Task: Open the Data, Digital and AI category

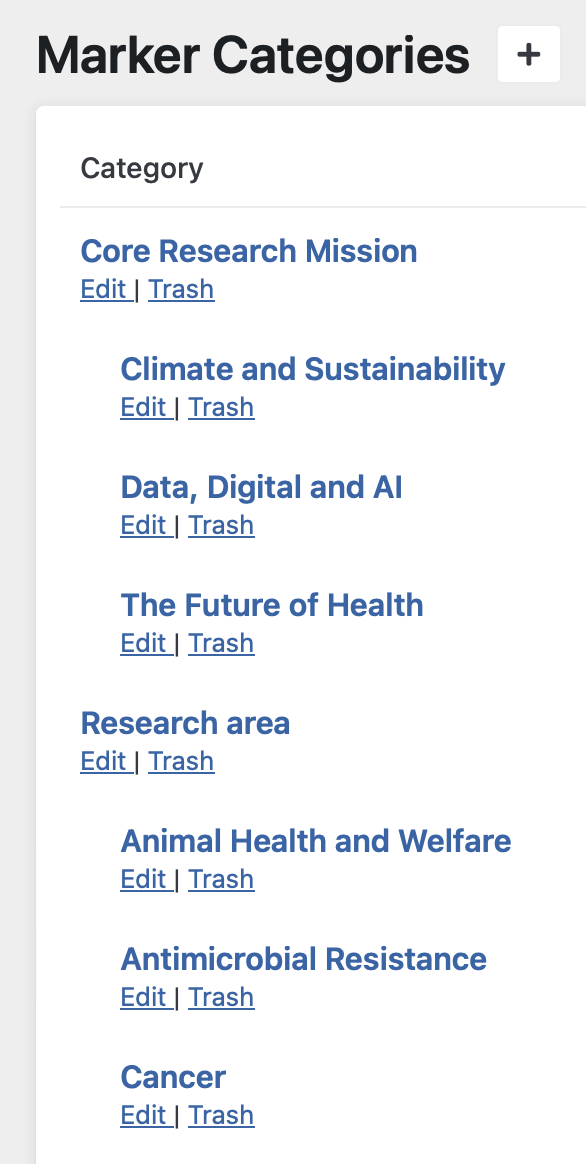Action: (x=262, y=487)
